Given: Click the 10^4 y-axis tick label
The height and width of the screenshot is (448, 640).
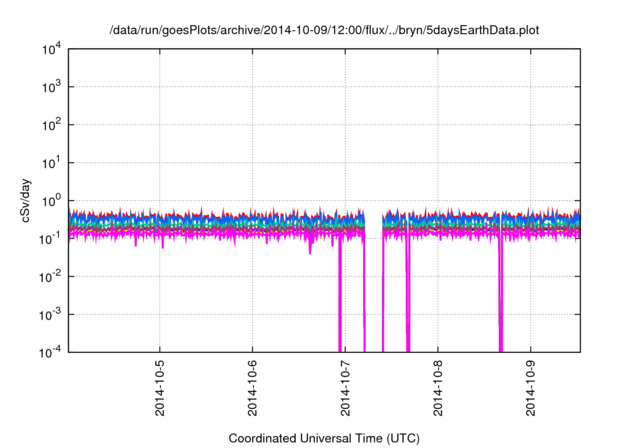Looking at the screenshot, I should (51, 49).
